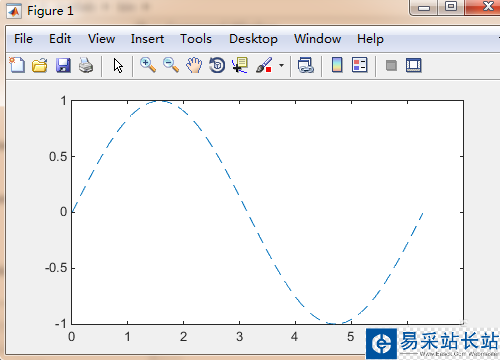
Task: Insert a legend via toolbar icon
Action: click(360, 65)
